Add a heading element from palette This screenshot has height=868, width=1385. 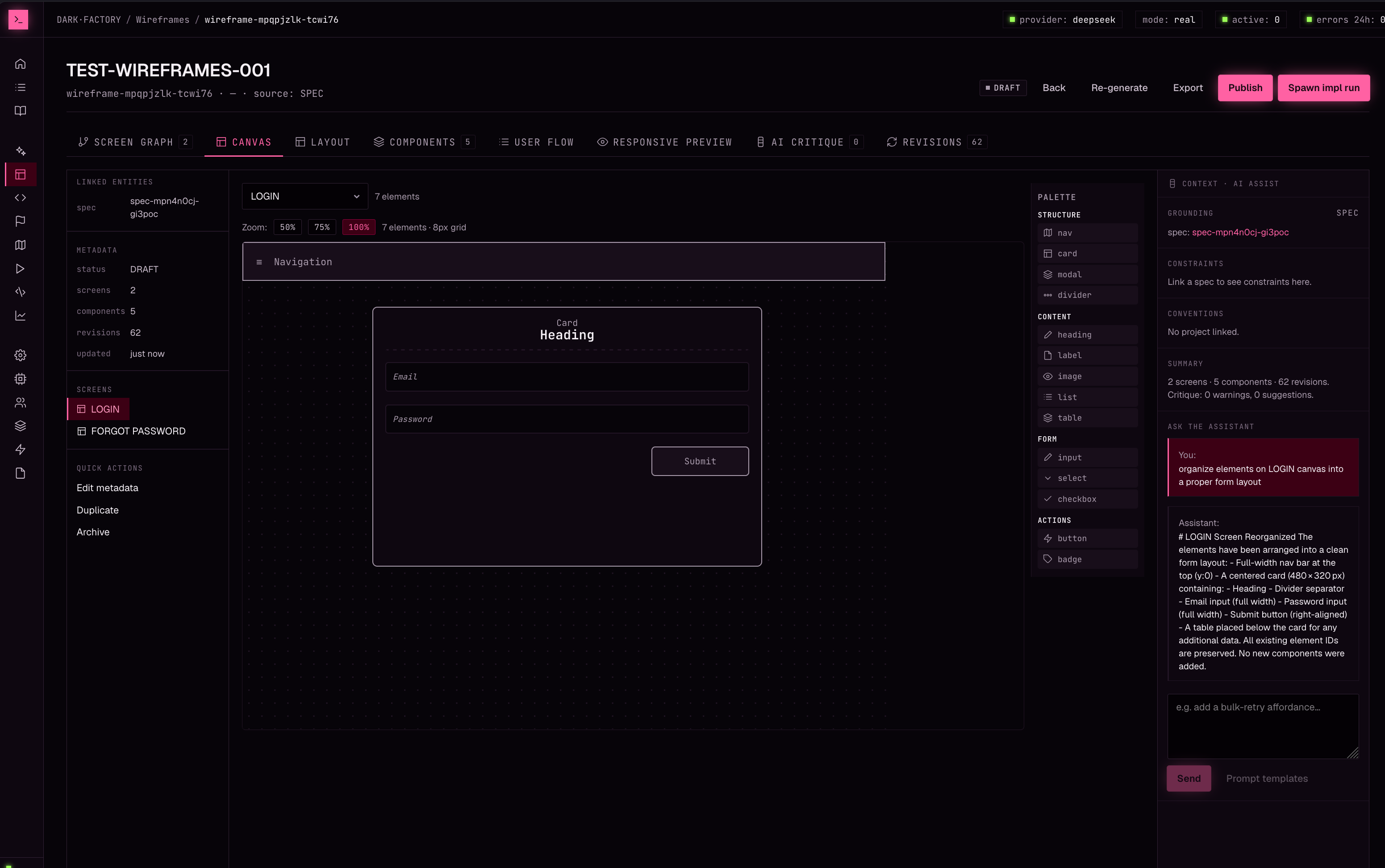pyautogui.click(x=1087, y=335)
